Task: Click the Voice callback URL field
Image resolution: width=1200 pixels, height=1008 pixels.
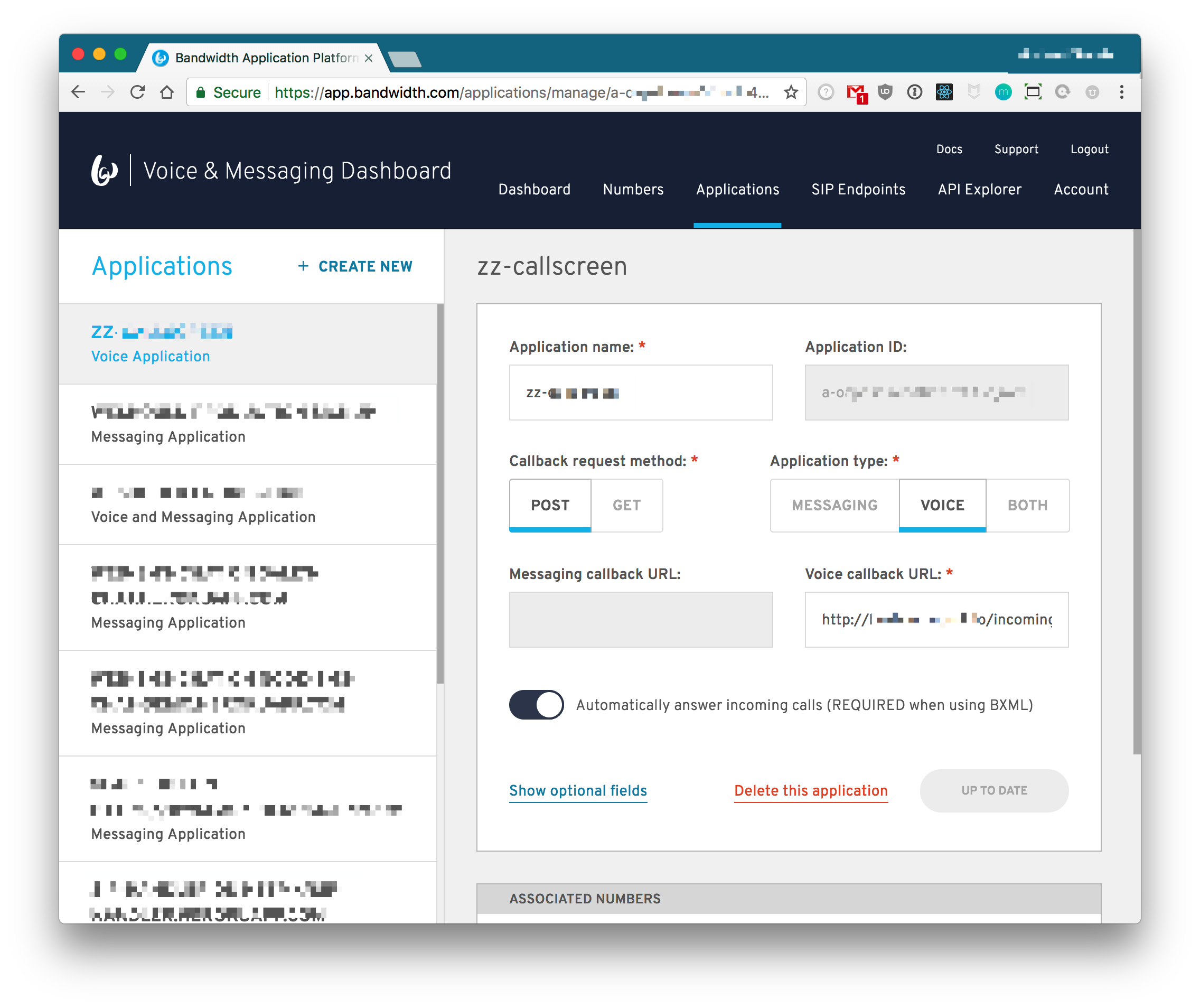Action: tap(936, 619)
